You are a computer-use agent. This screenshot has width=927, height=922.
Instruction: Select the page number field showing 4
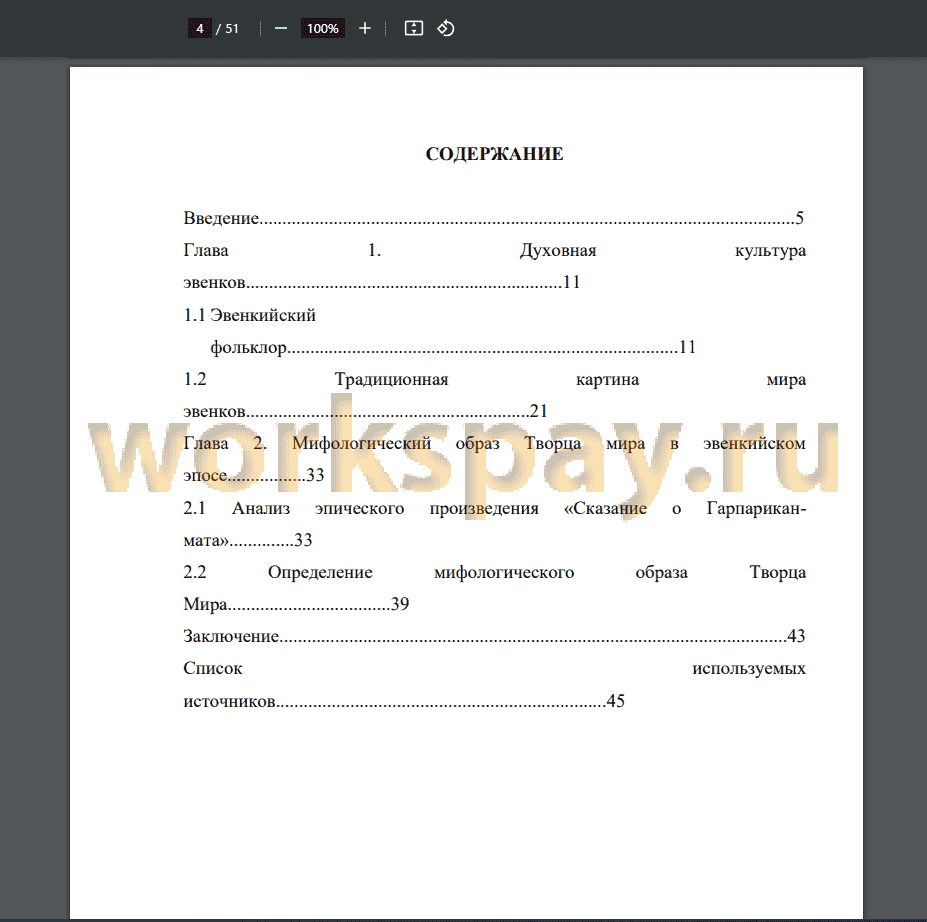(x=200, y=28)
